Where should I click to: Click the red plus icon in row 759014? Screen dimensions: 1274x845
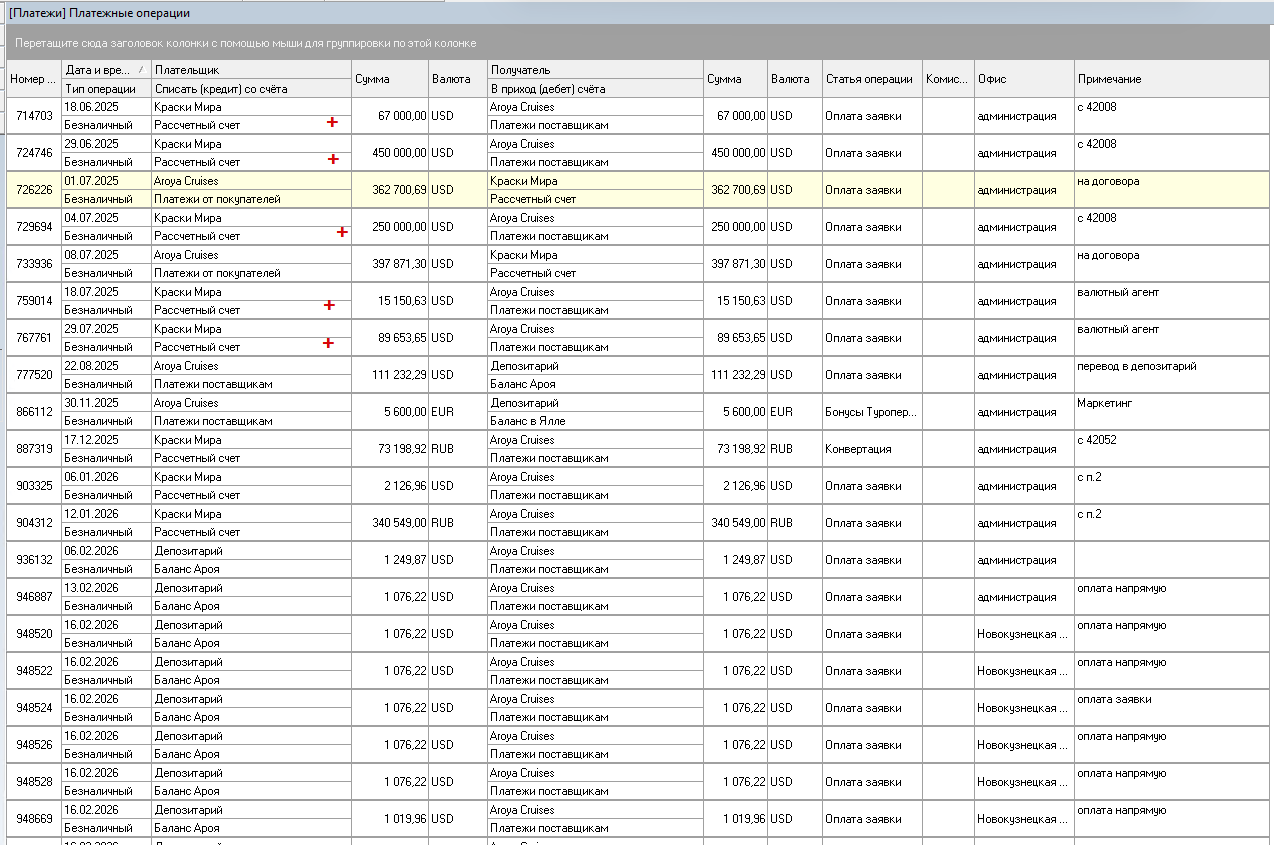(329, 306)
